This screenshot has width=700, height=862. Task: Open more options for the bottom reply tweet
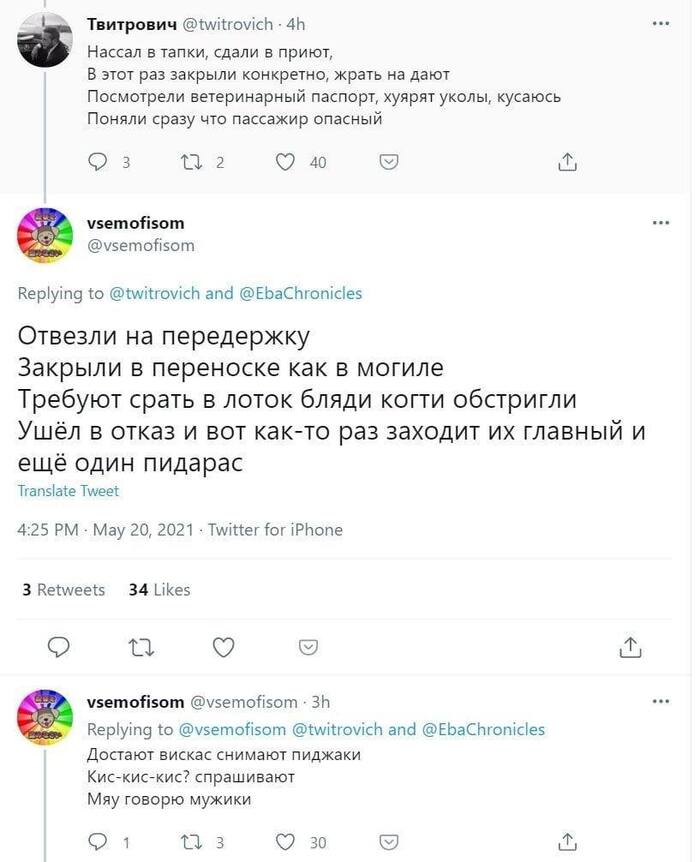point(660,702)
